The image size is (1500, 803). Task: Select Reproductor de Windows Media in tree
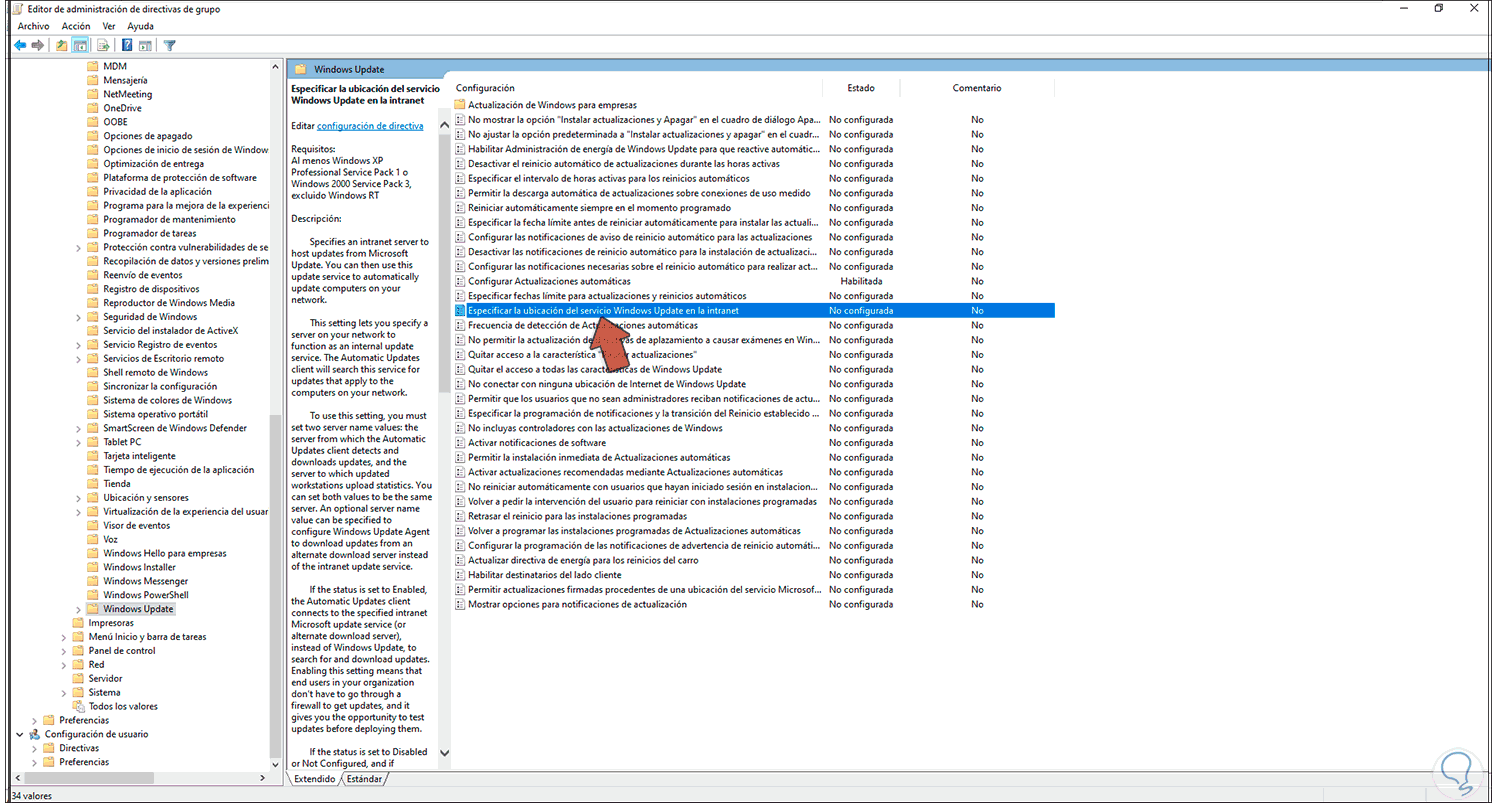[x=169, y=303]
